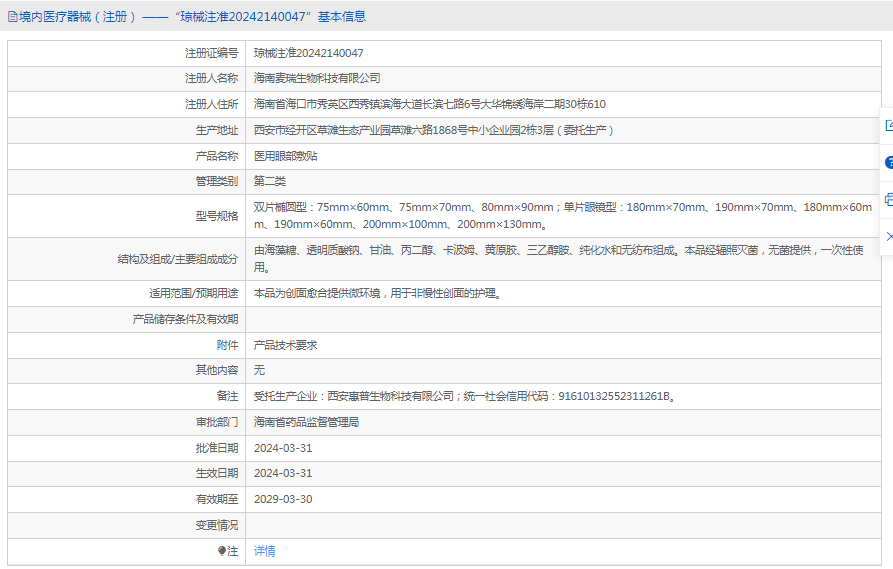Image resolution: width=893 pixels, height=569 pixels.
Task: Click the 生产地址 production address cell
Action: [x=433, y=130]
